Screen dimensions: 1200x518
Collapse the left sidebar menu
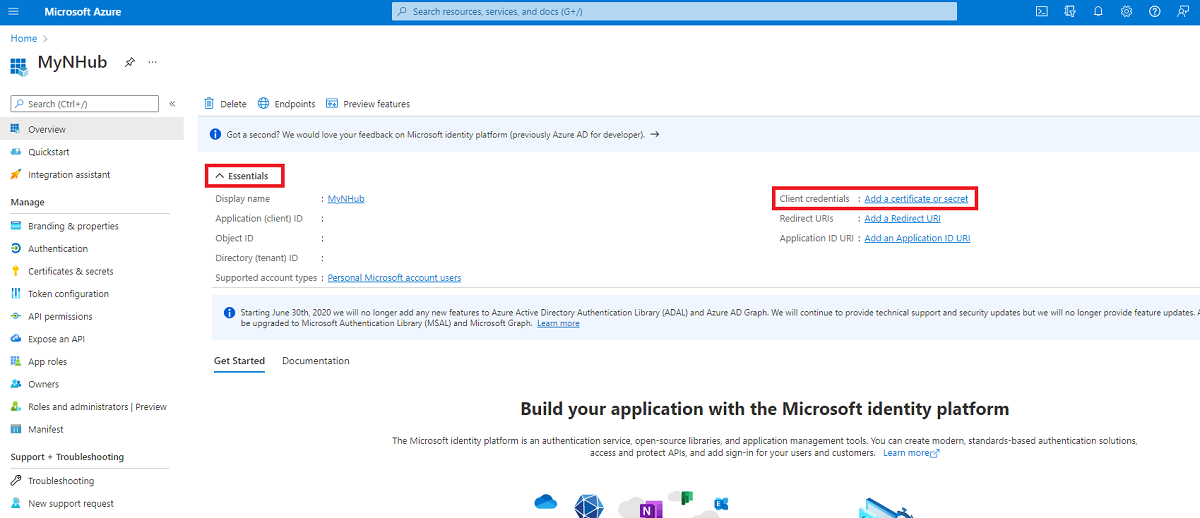tap(172, 103)
